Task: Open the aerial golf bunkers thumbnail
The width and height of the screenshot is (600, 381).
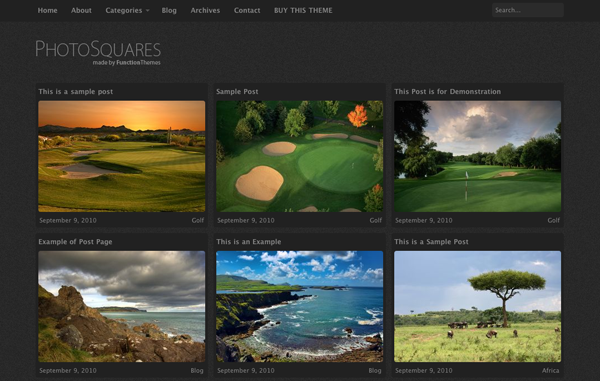Action: pos(300,156)
